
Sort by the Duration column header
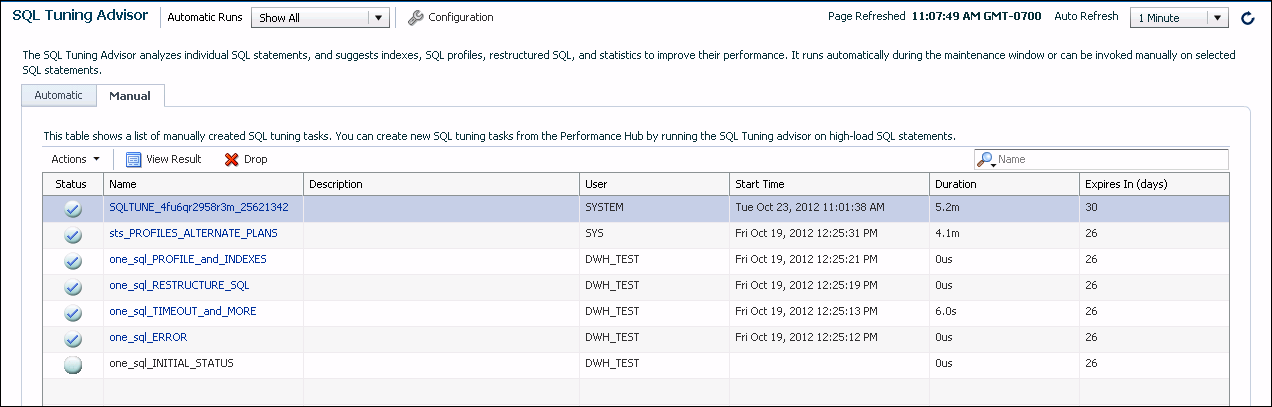pos(955,184)
